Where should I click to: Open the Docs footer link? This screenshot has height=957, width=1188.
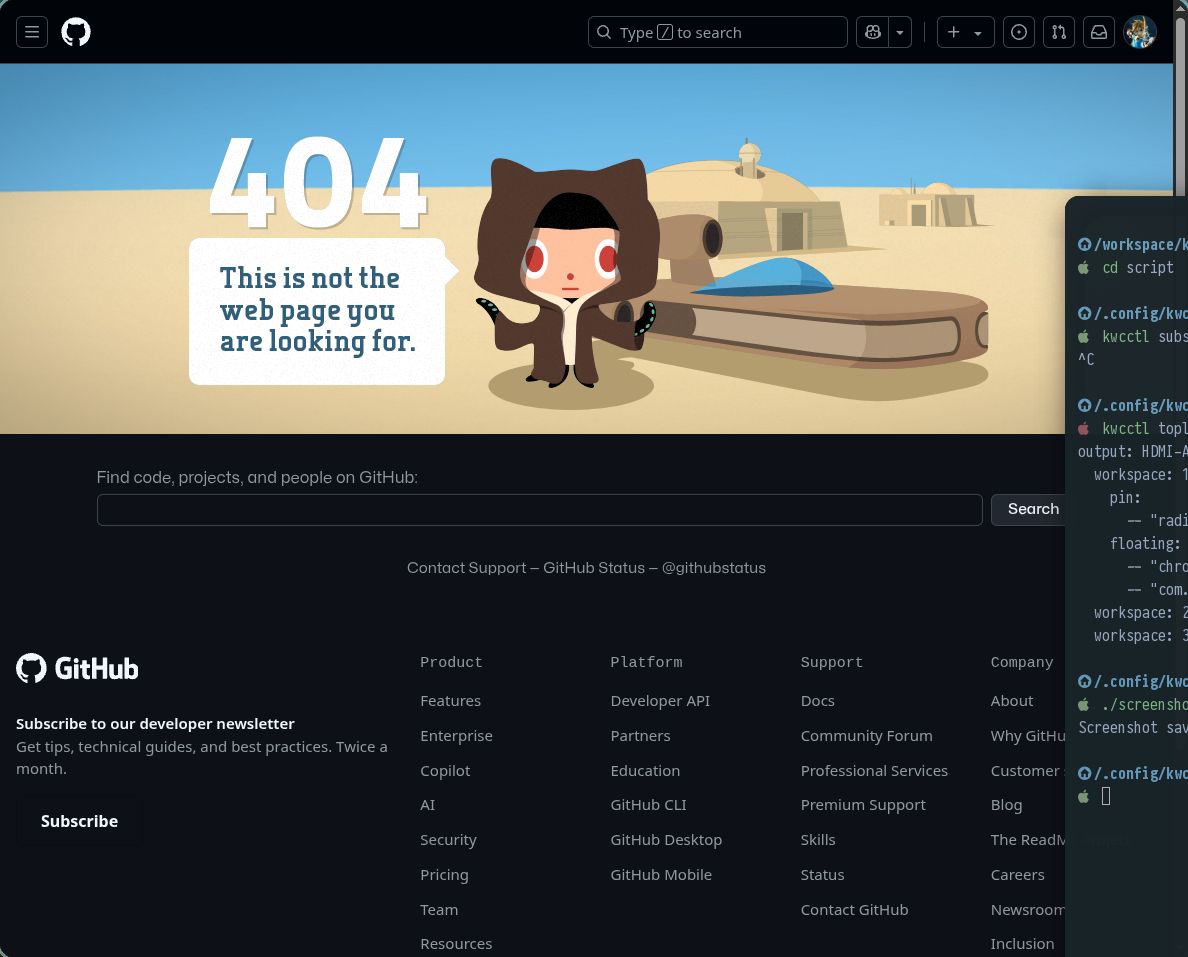point(818,701)
